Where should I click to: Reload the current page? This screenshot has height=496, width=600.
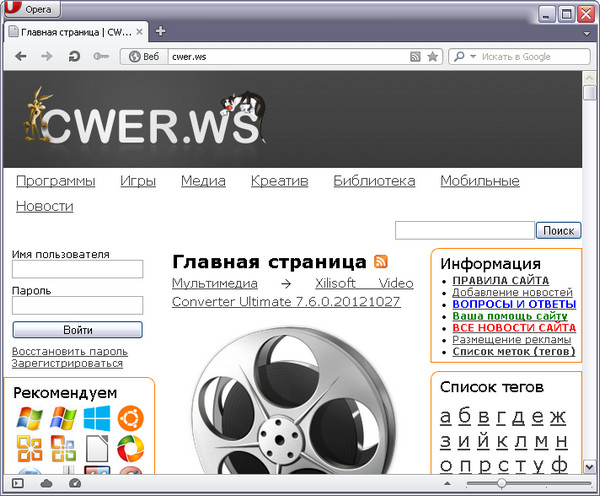click(x=74, y=57)
